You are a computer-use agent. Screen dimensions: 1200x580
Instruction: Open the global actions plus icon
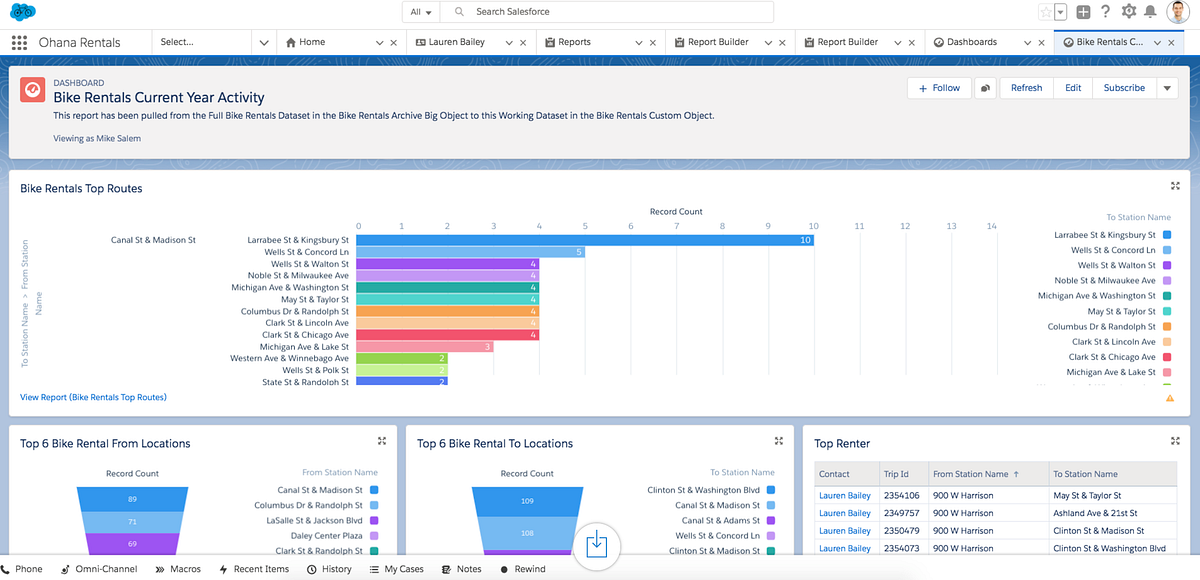coord(1083,12)
